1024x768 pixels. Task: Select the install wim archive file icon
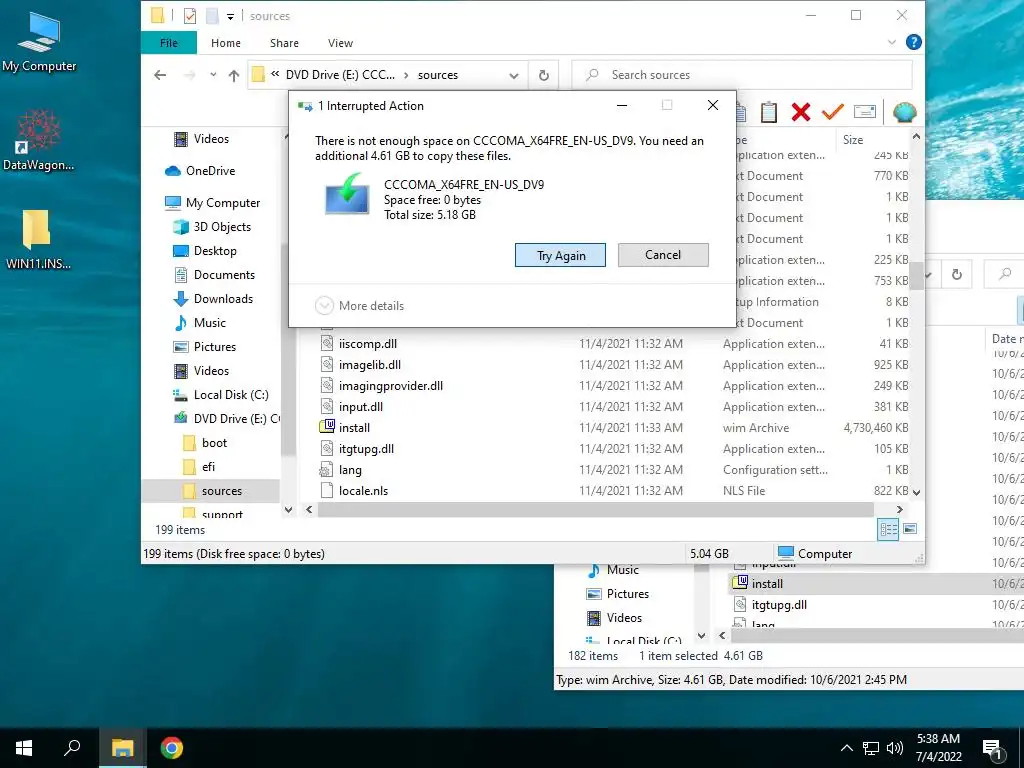[x=327, y=427]
